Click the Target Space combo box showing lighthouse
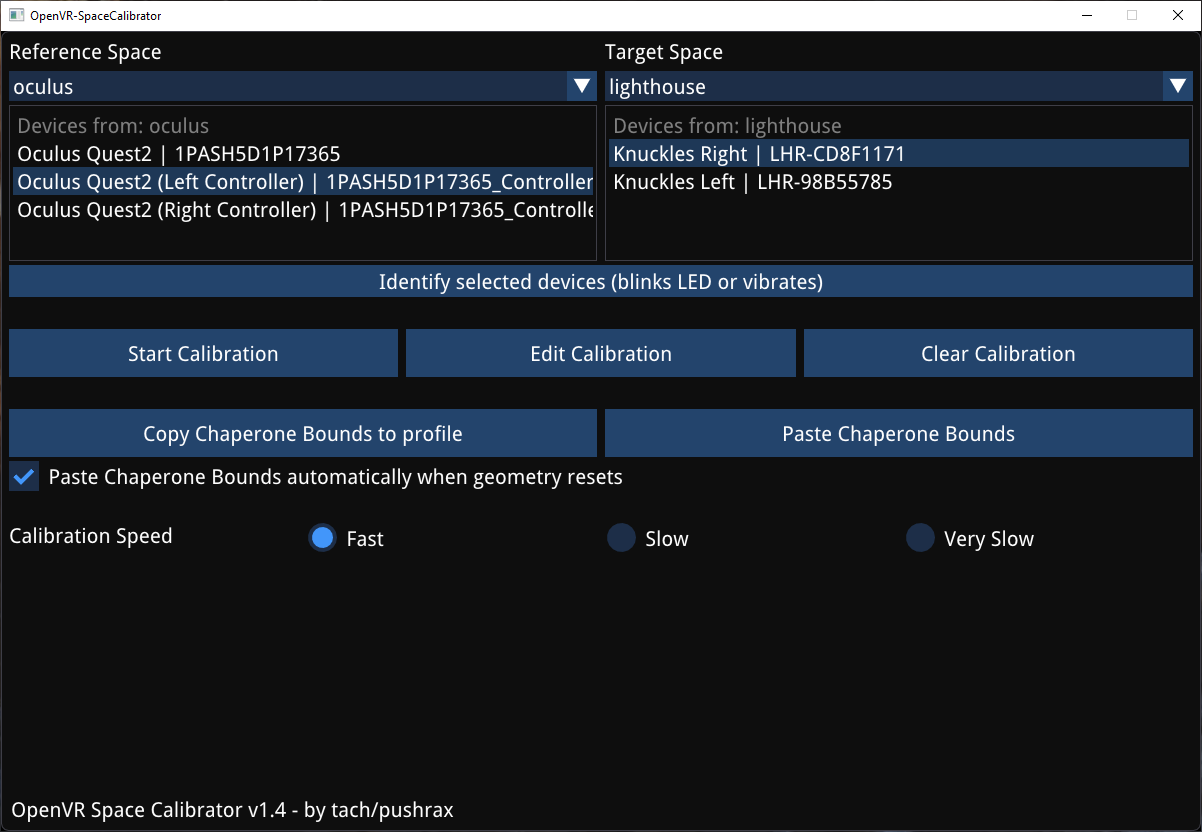Image resolution: width=1202 pixels, height=832 pixels. point(899,86)
